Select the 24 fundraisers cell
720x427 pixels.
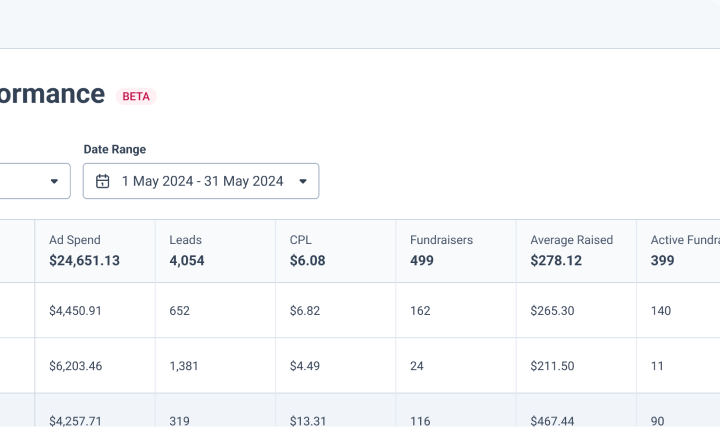click(417, 366)
